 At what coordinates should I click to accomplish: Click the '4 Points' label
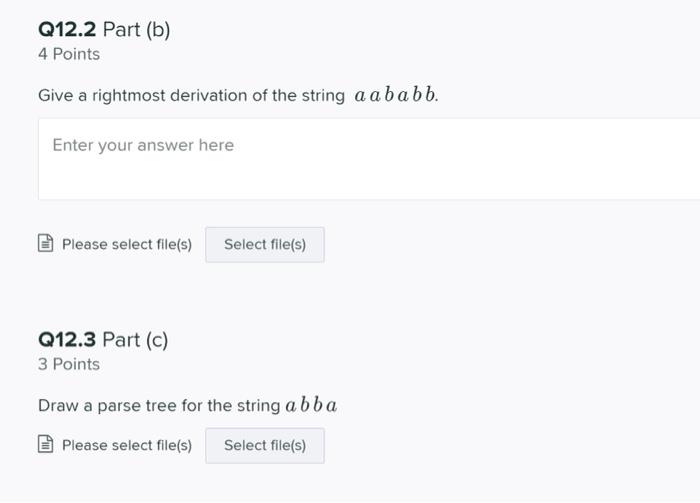point(69,54)
